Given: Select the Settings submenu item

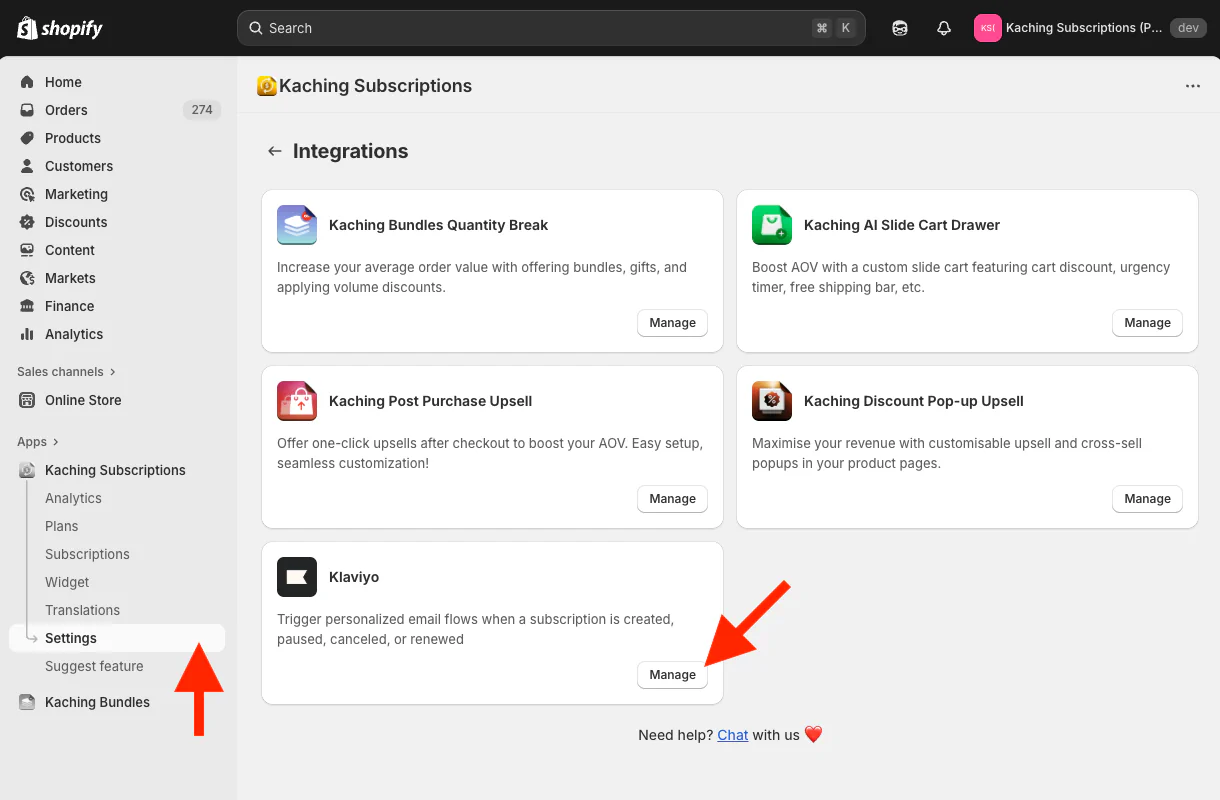Looking at the screenshot, I should (x=117, y=638).
